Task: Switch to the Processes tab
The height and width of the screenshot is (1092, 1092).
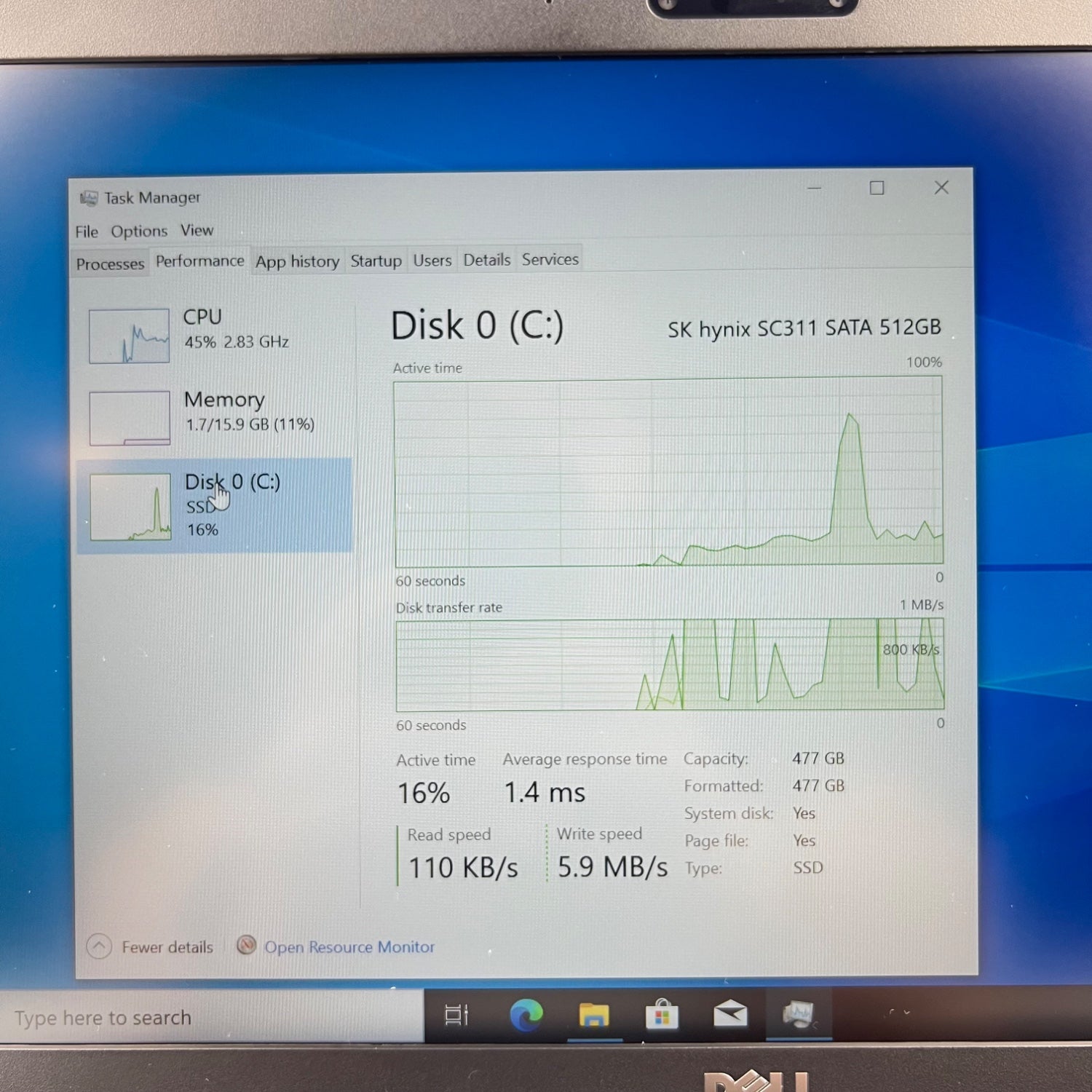Action: click(111, 264)
